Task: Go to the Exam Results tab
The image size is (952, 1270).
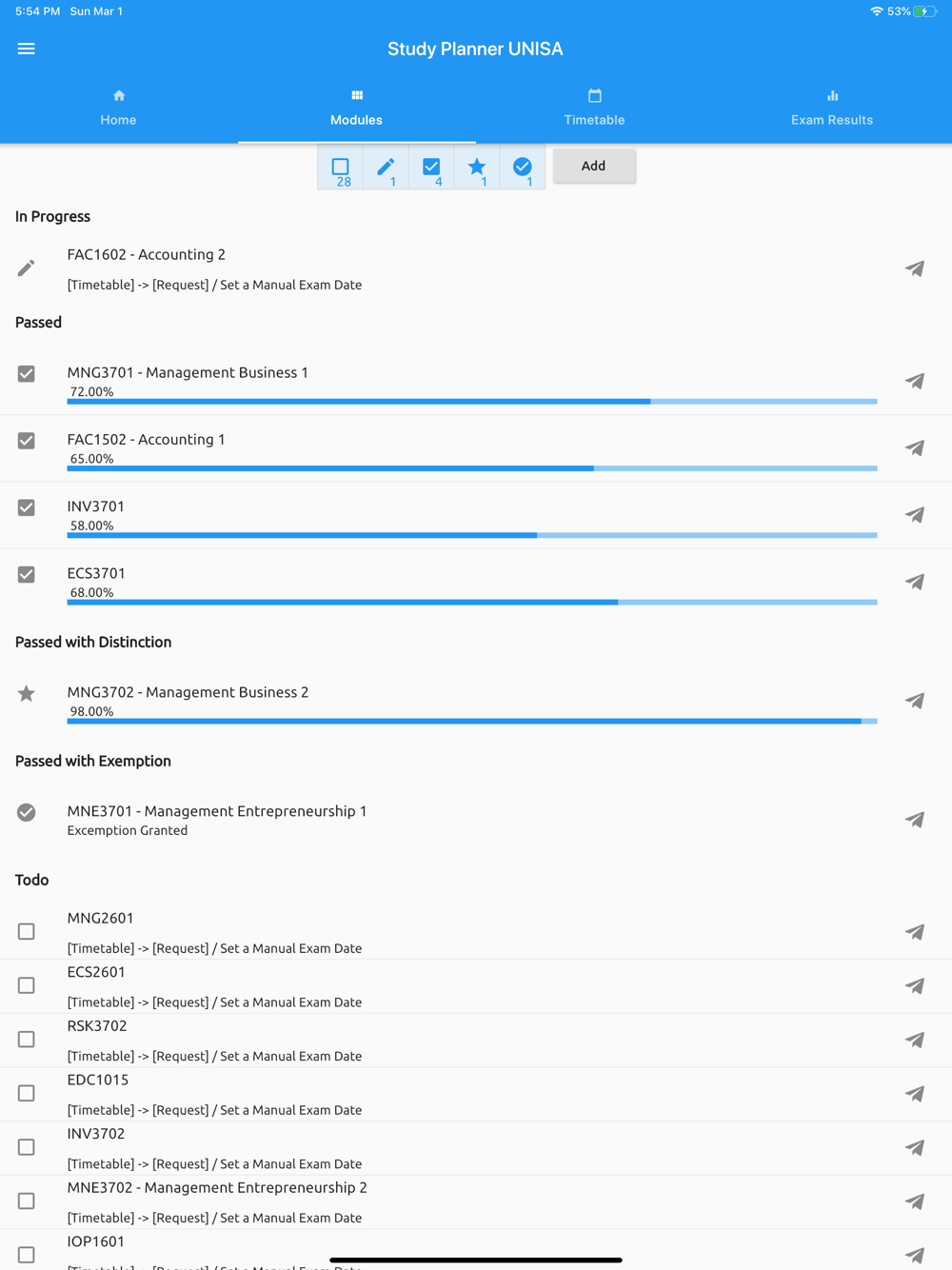Action: click(833, 108)
